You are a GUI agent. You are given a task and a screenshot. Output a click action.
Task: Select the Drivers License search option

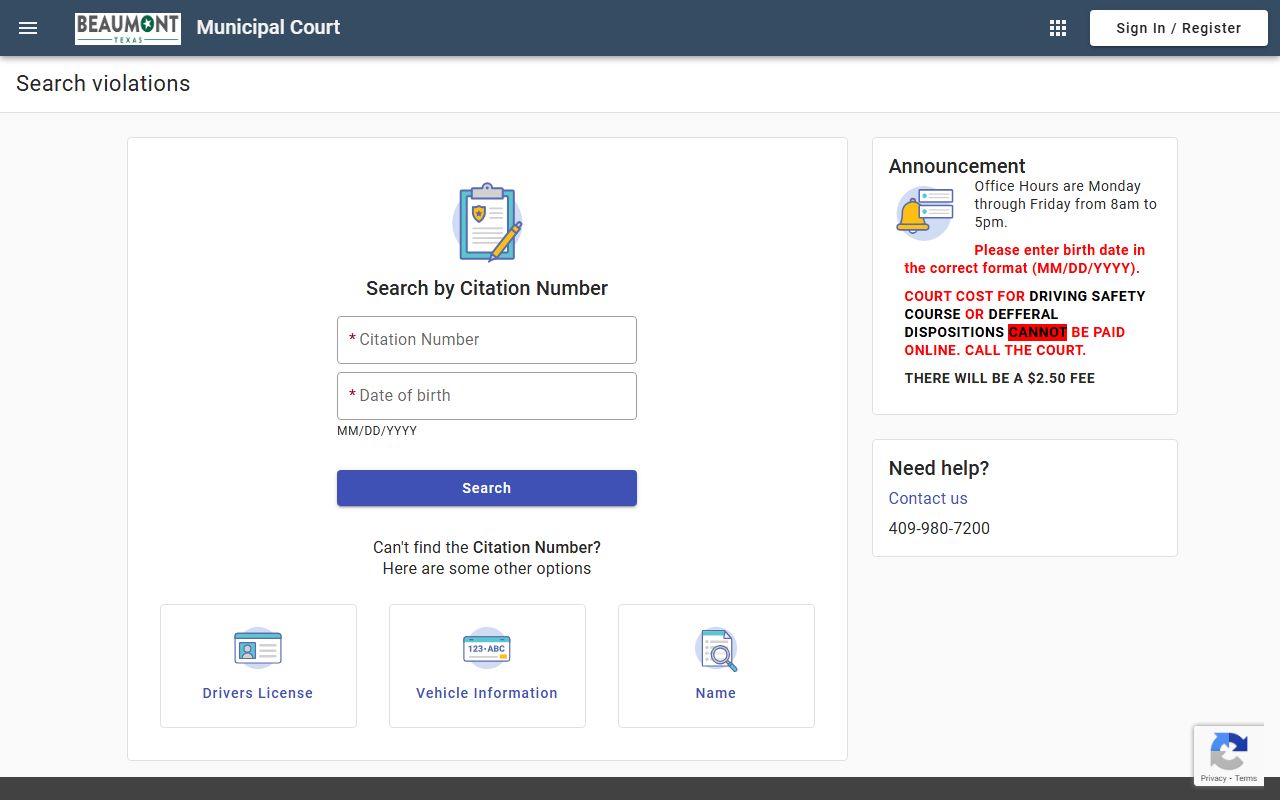[x=258, y=666]
